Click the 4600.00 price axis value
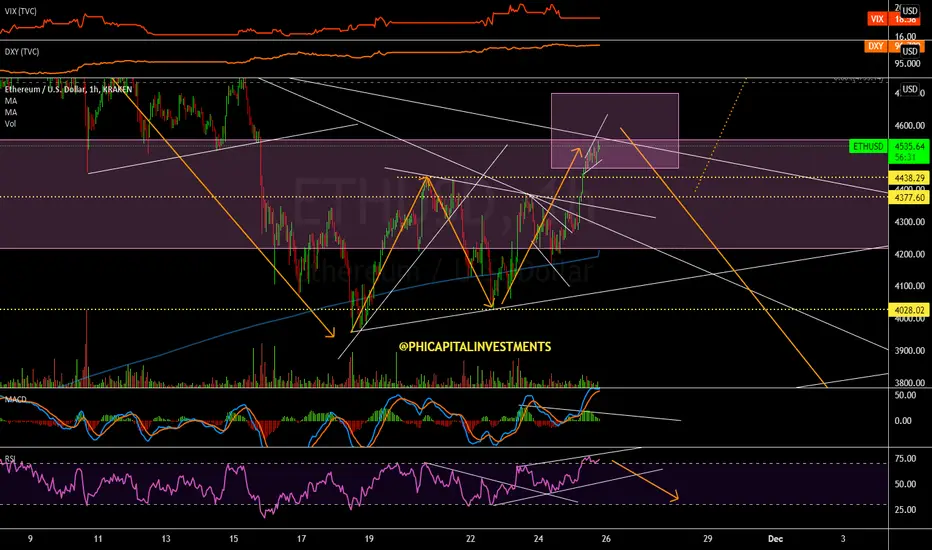Viewport: 932px width, 550px height. coord(909,125)
